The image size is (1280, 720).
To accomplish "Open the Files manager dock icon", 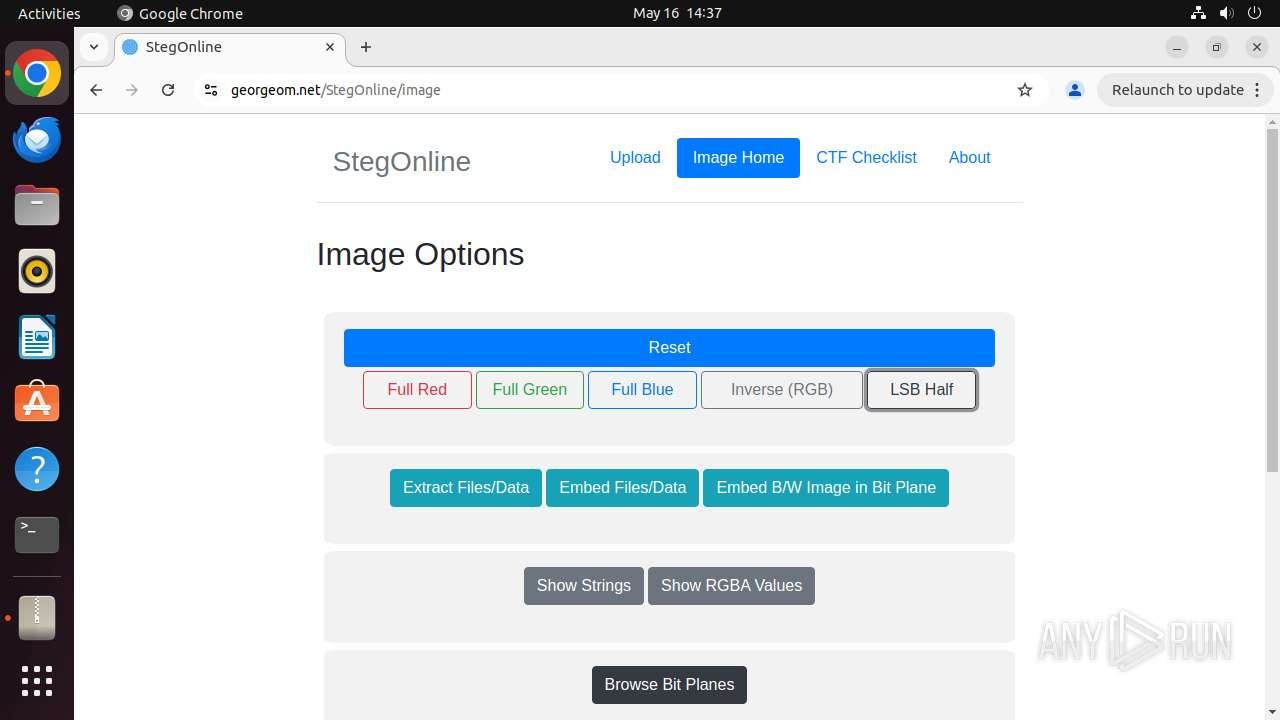I will coord(37,206).
